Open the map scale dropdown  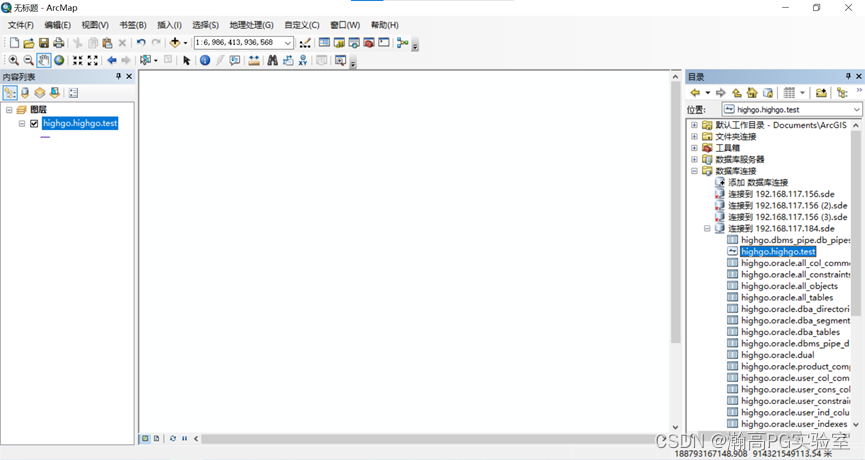[287, 43]
